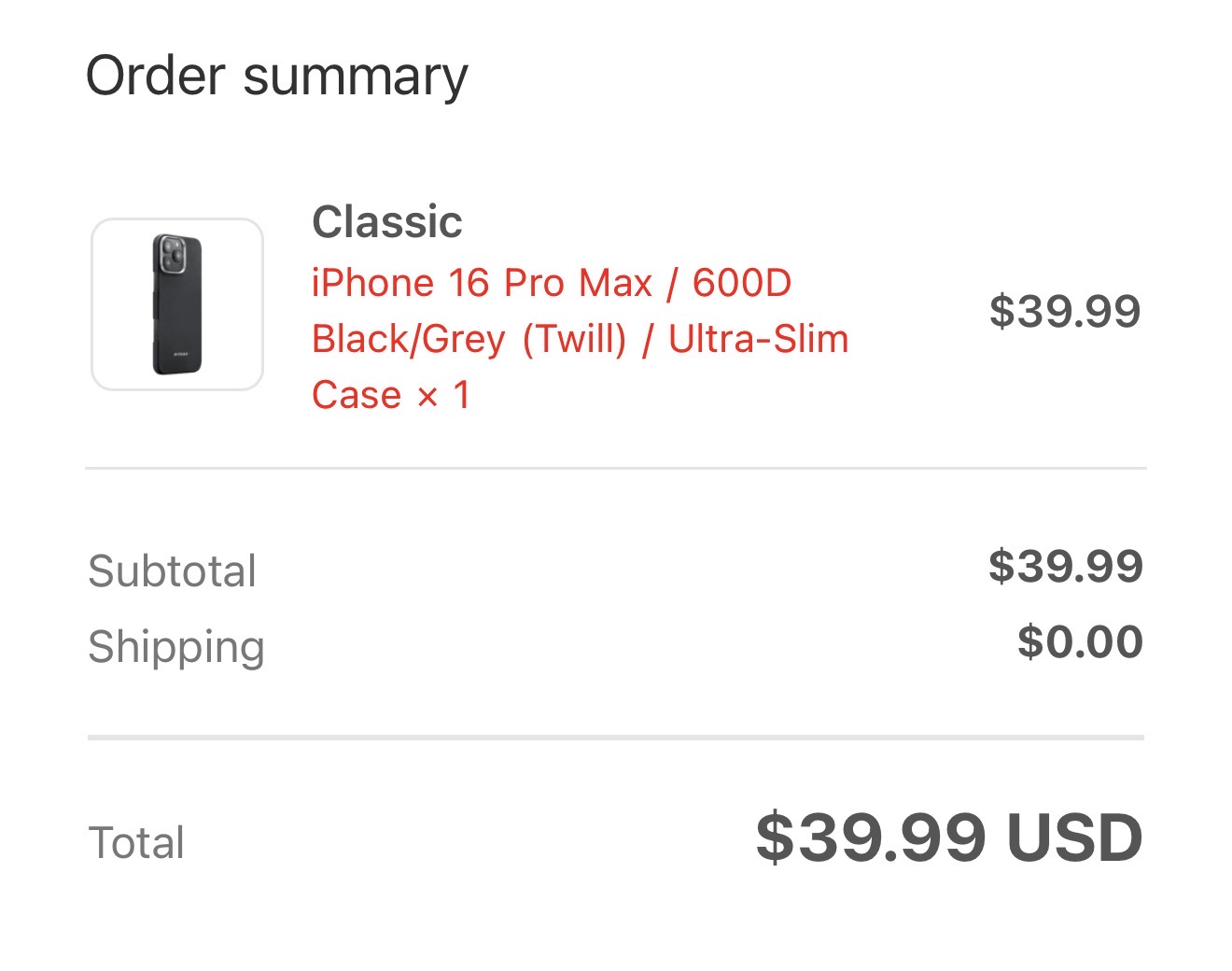Click the quantity '× 1' indicator

[x=443, y=395]
